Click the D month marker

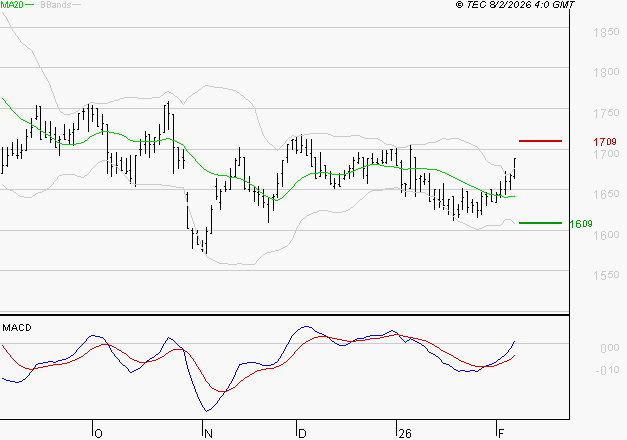pos(302,434)
